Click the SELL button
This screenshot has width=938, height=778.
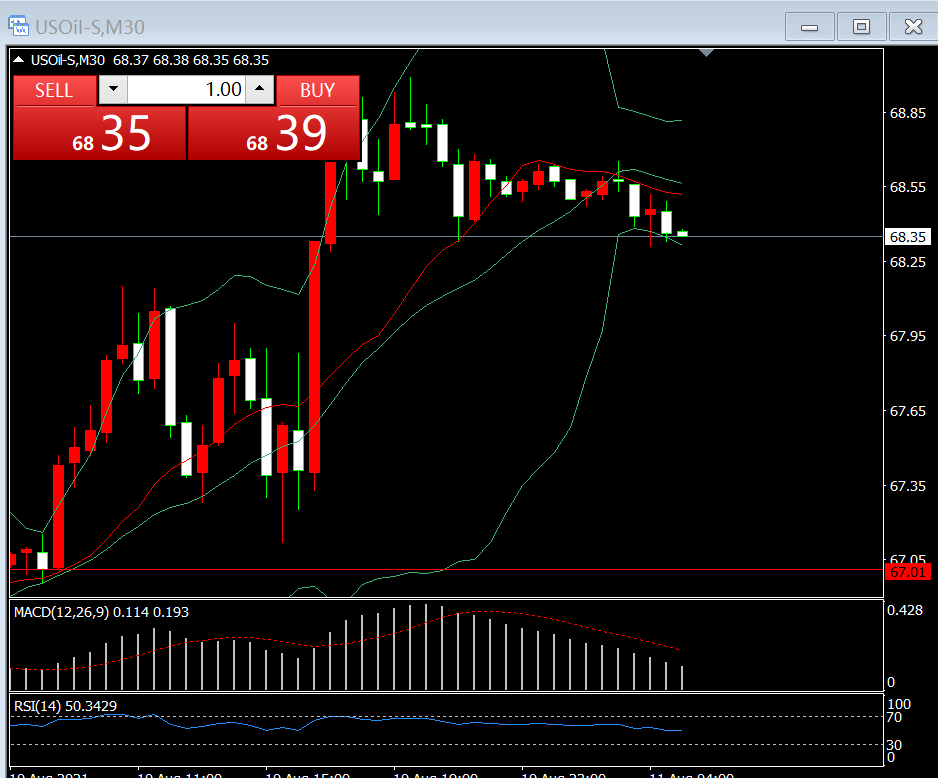tap(54, 90)
